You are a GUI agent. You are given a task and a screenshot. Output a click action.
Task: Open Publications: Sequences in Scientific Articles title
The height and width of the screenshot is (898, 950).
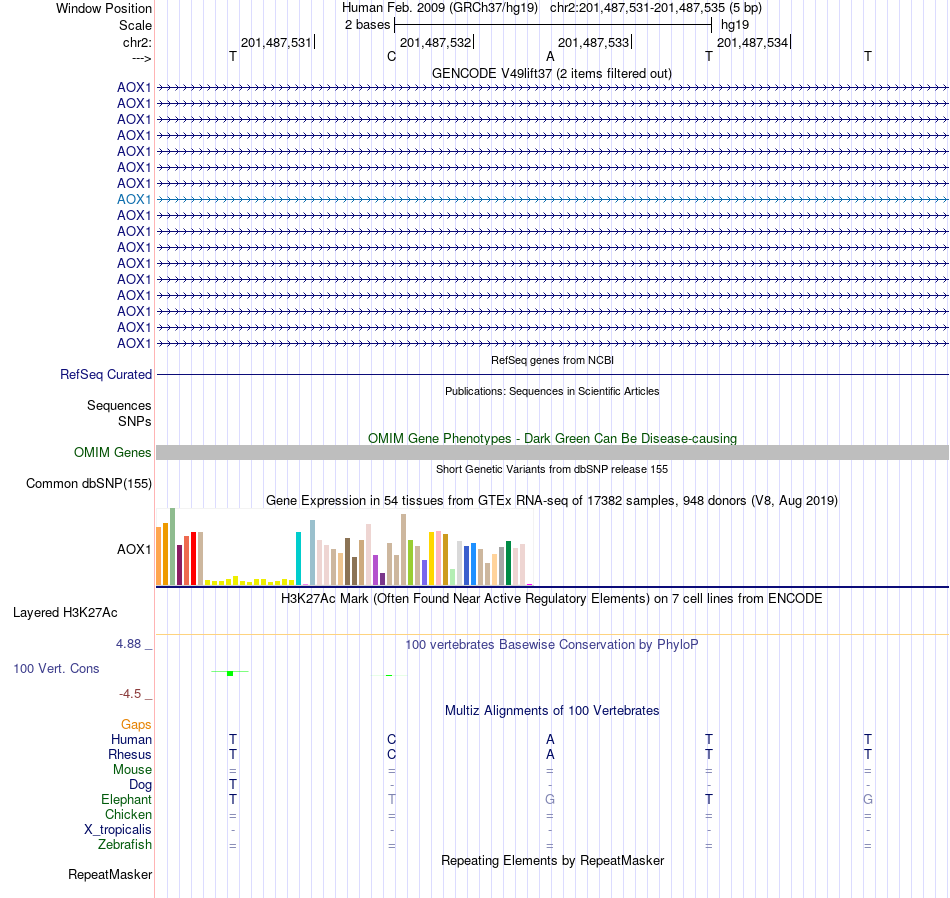coord(552,391)
